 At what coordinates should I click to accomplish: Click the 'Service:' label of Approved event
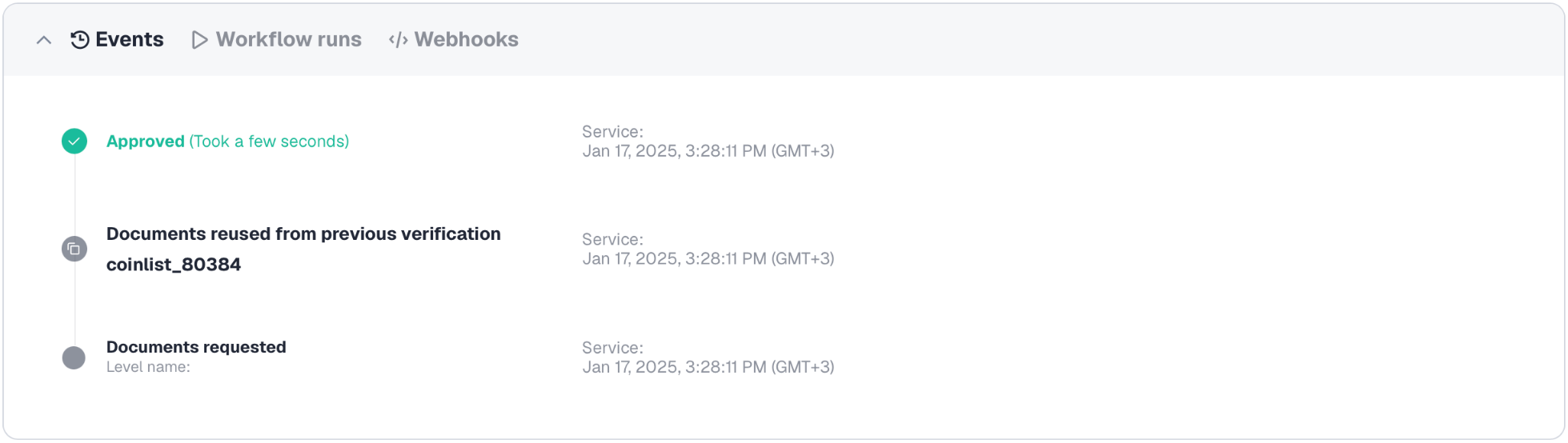click(612, 132)
